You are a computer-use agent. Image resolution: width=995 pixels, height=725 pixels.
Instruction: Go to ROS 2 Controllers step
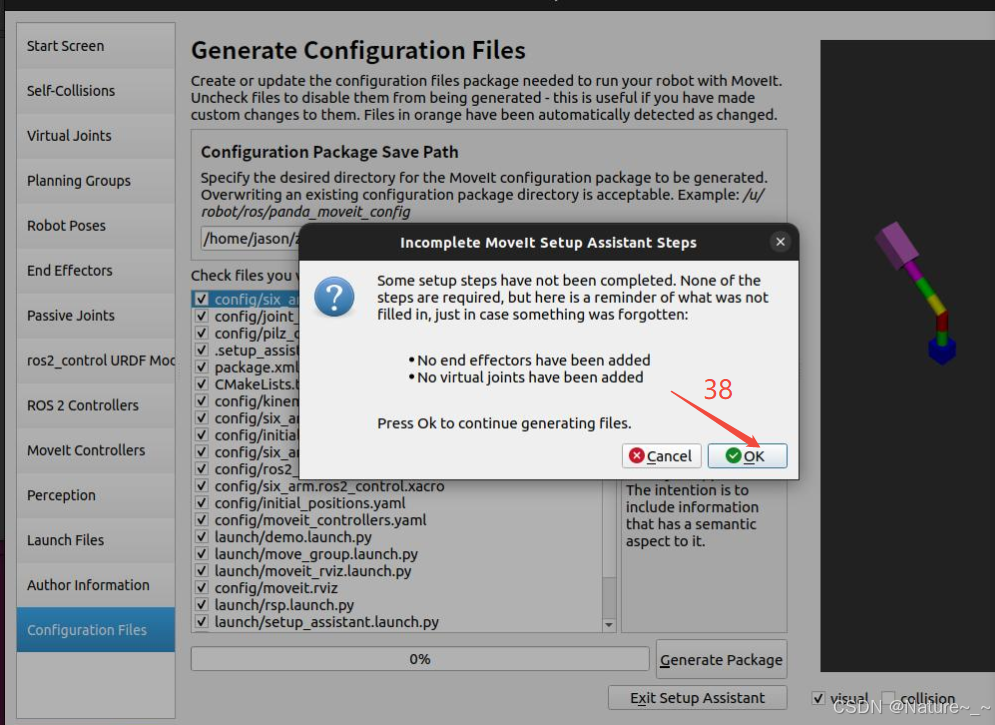[x=96, y=405]
